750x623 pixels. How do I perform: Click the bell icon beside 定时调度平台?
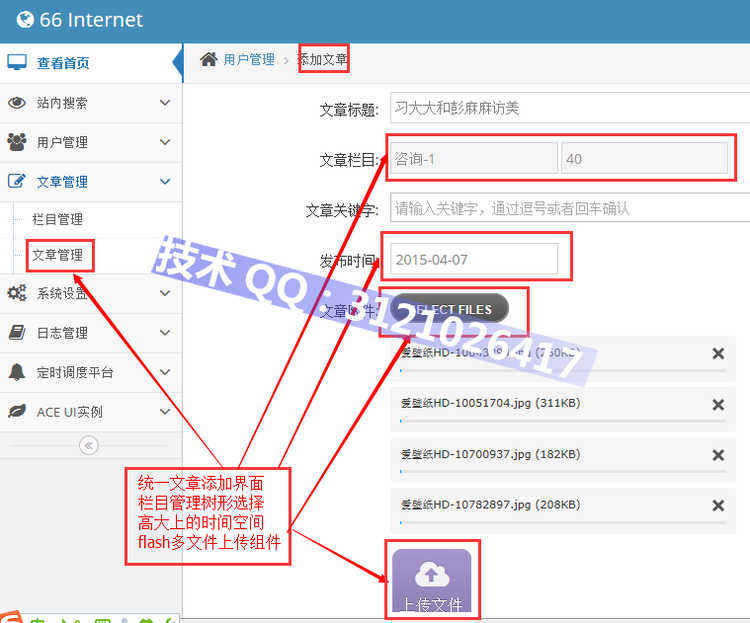coord(17,372)
